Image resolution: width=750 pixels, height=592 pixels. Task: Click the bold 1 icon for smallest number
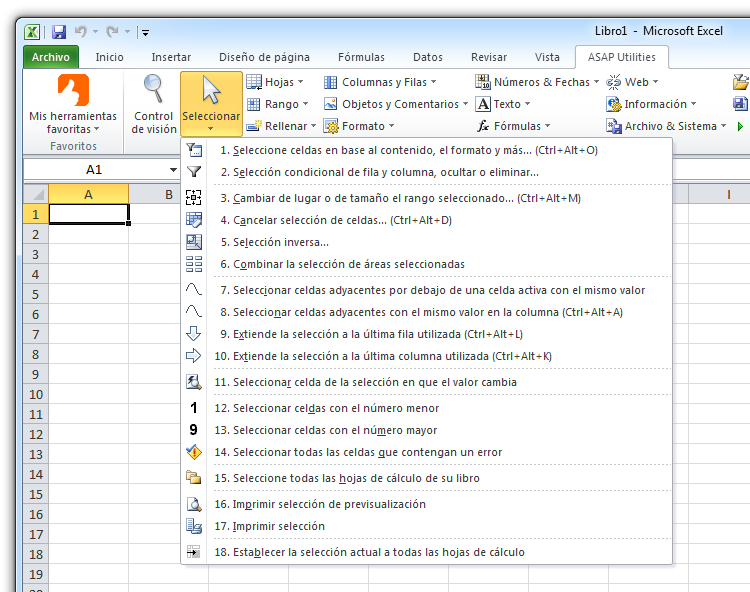click(194, 408)
